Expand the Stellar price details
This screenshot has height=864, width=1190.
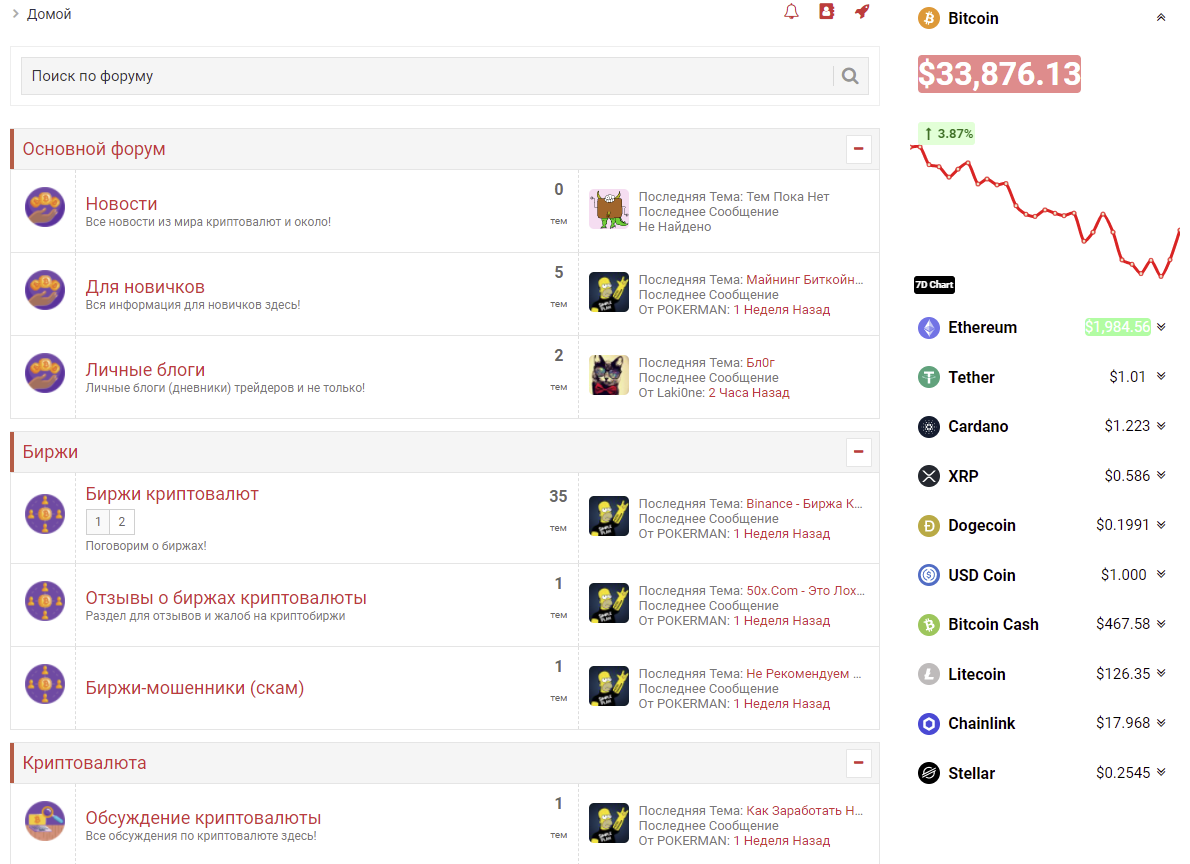point(1161,772)
